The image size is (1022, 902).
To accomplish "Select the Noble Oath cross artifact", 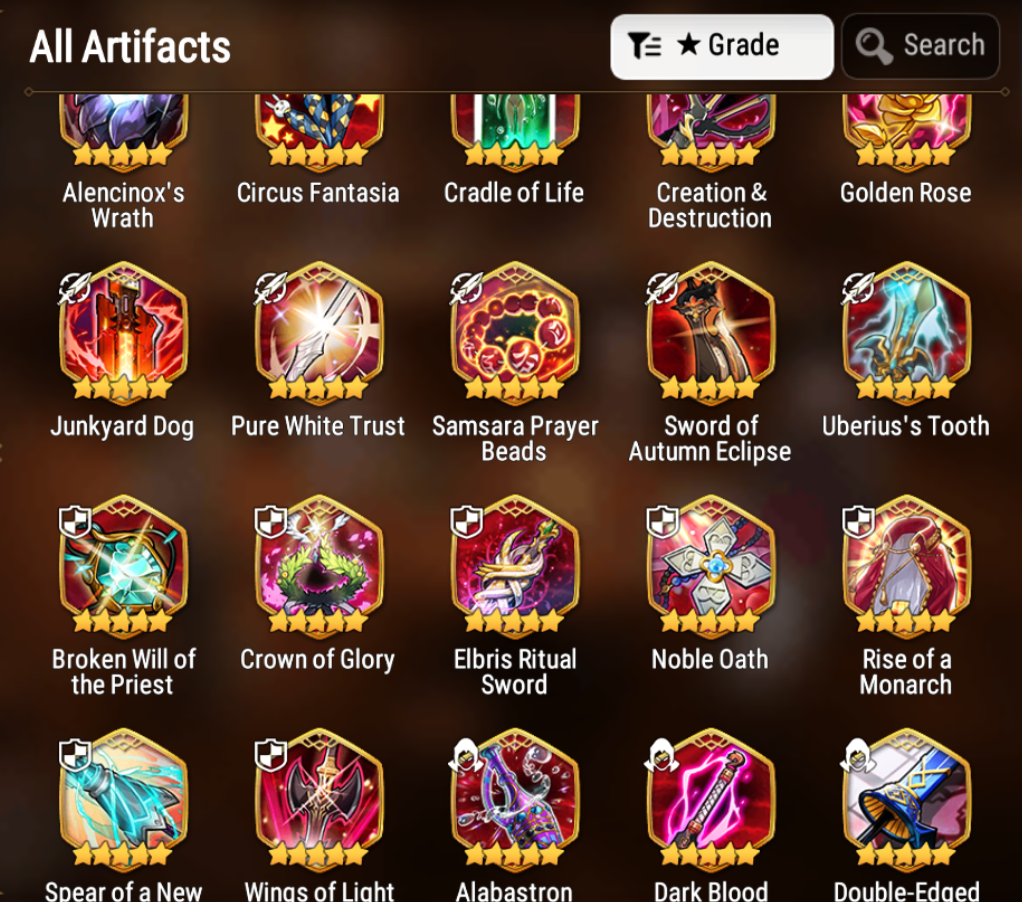I will pos(710,564).
